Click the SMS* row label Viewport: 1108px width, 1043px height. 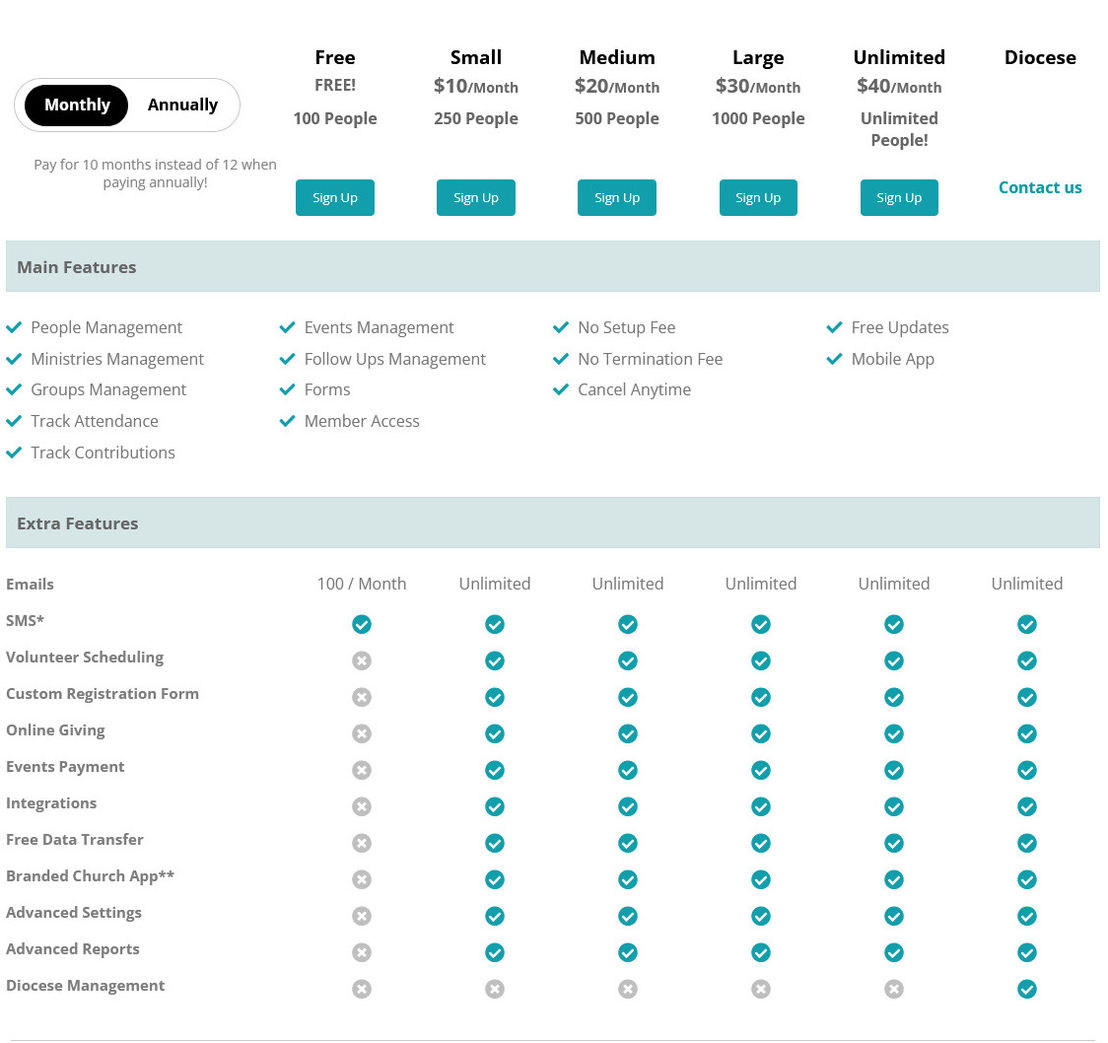click(25, 620)
